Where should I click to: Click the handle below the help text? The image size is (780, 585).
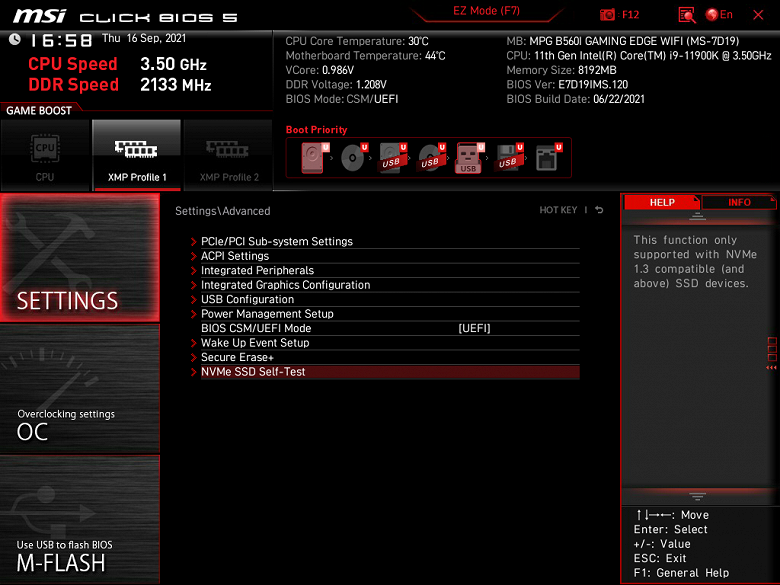[697, 496]
